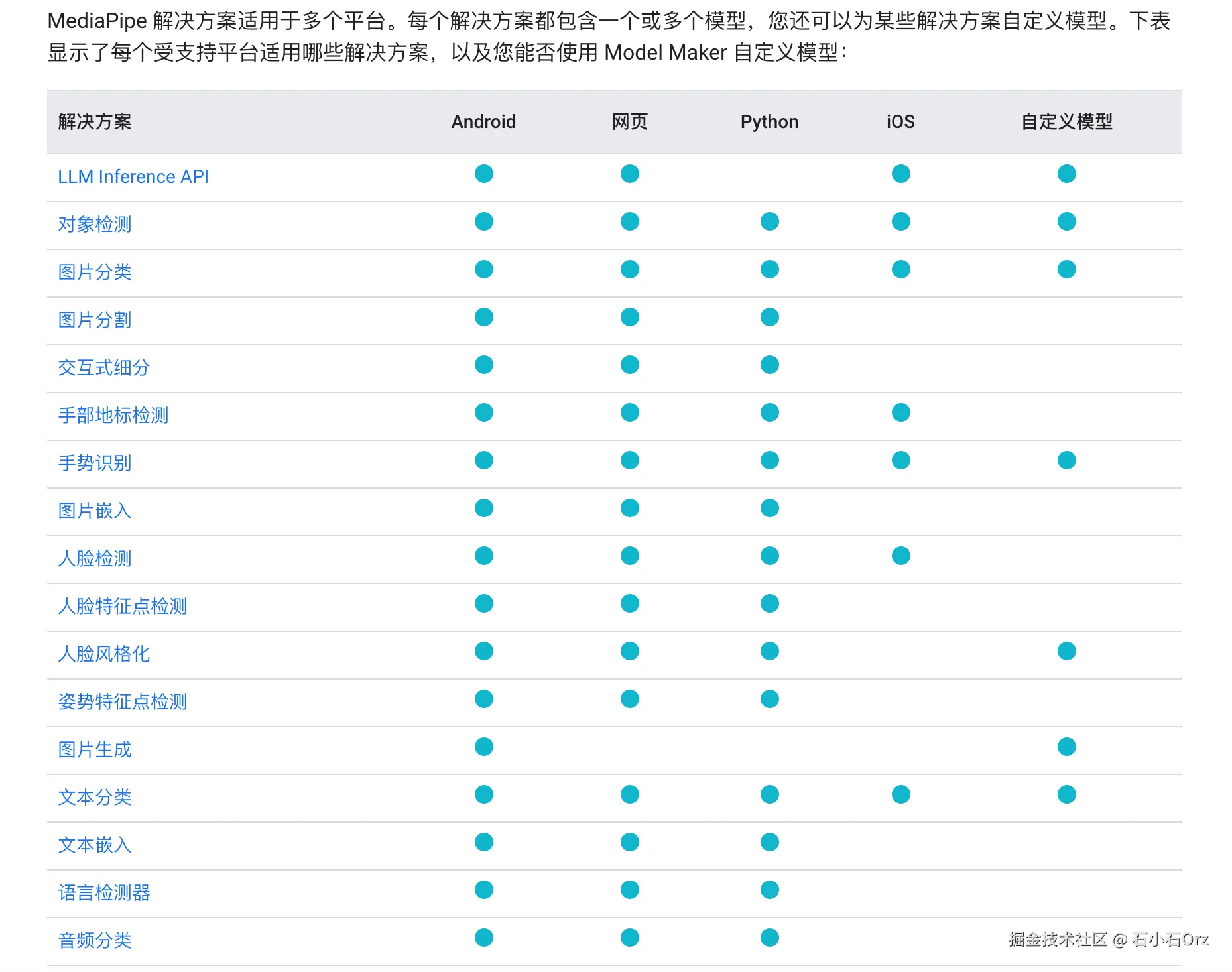The height and width of the screenshot is (972, 1232).
Task: Open the 语言检测器 solution link
Action: coord(104,893)
